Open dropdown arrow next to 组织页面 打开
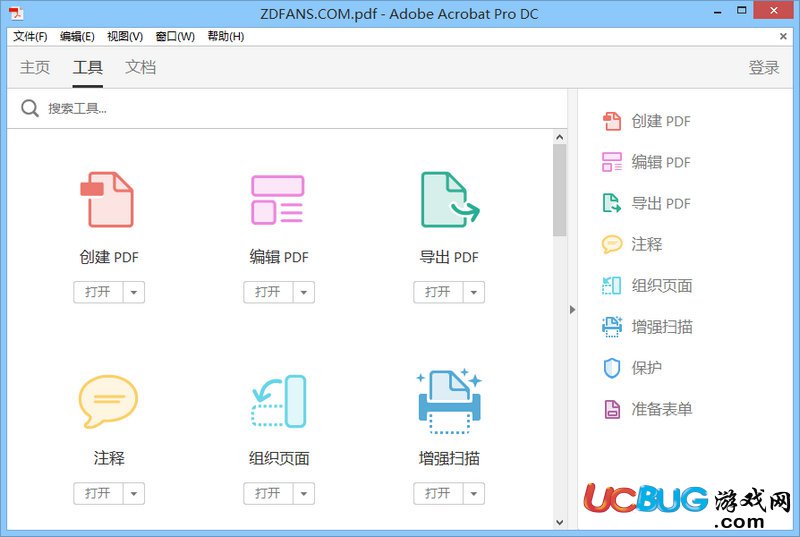 [304, 494]
